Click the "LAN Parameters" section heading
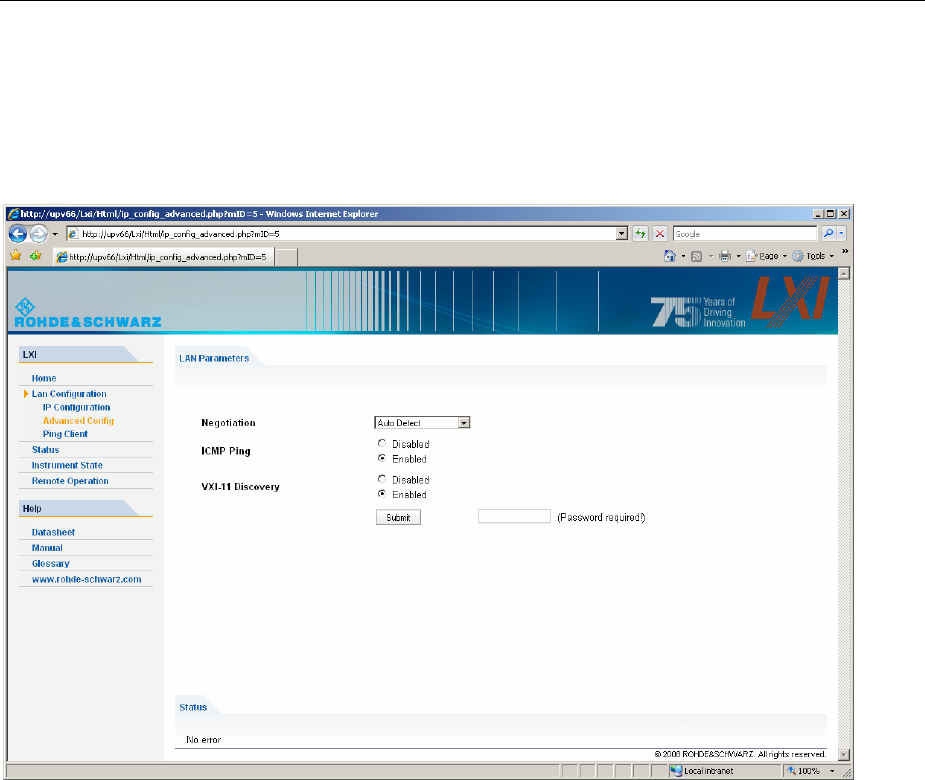 214,358
